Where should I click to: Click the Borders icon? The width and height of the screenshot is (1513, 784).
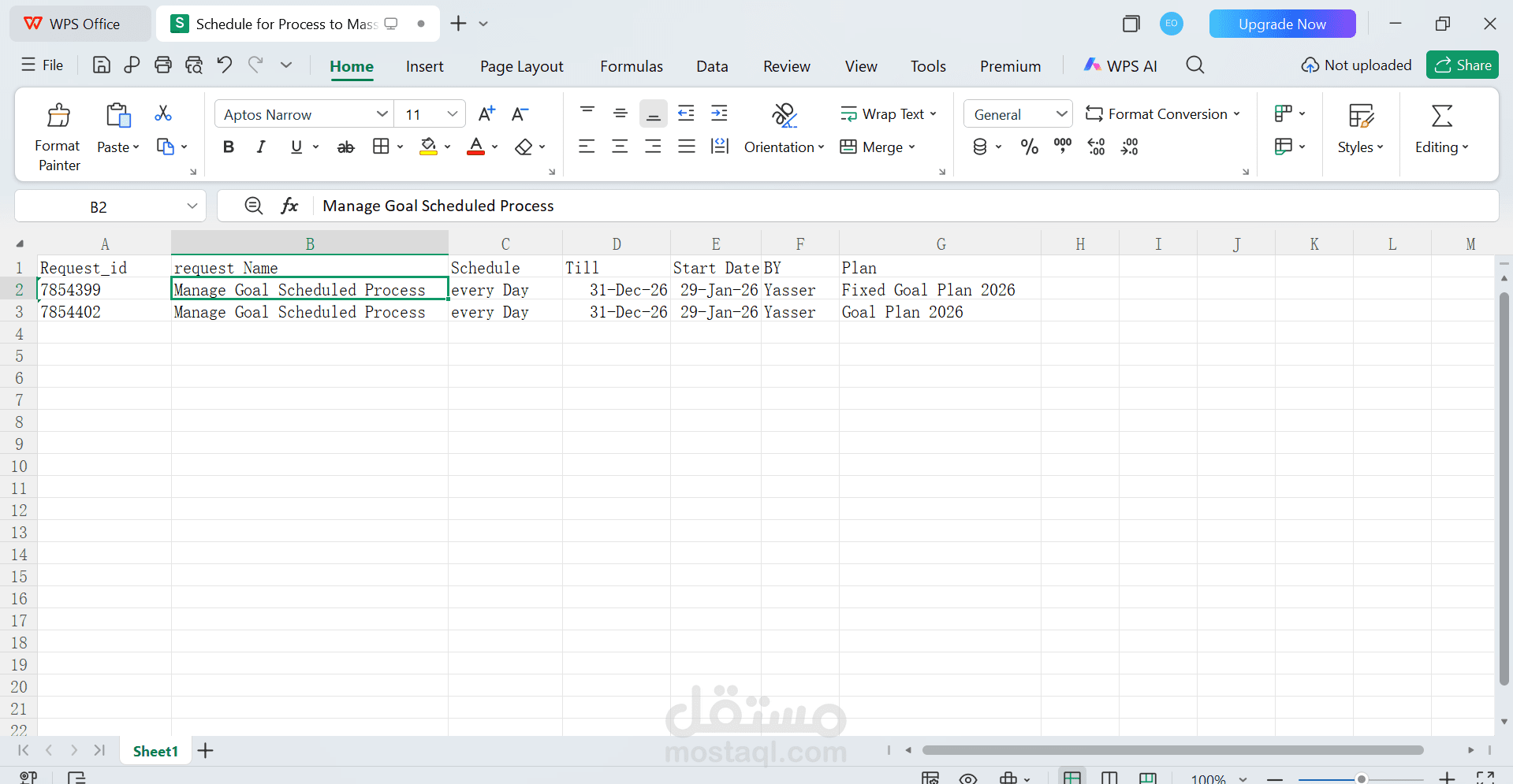tap(381, 147)
